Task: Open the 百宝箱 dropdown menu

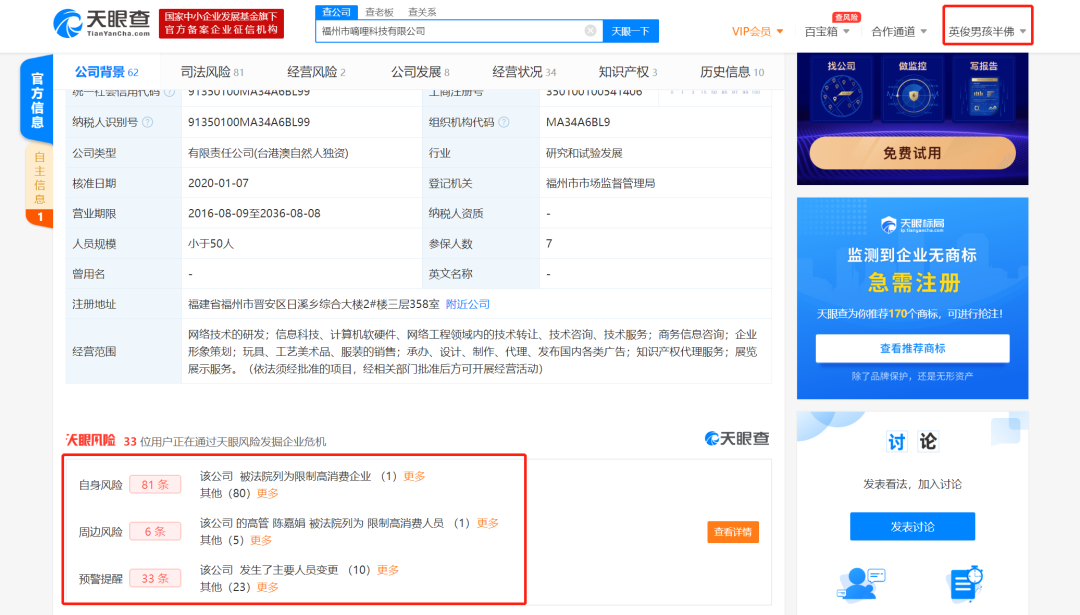Action: pos(827,31)
